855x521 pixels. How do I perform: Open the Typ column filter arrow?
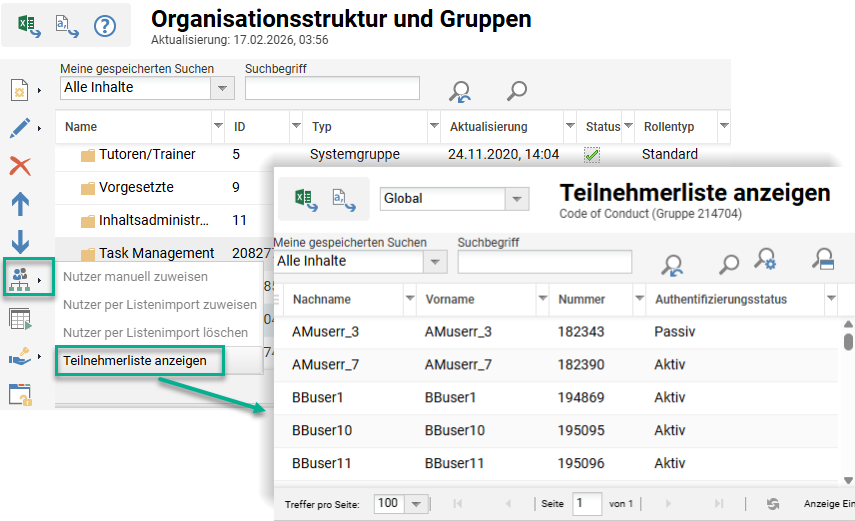point(434,126)
